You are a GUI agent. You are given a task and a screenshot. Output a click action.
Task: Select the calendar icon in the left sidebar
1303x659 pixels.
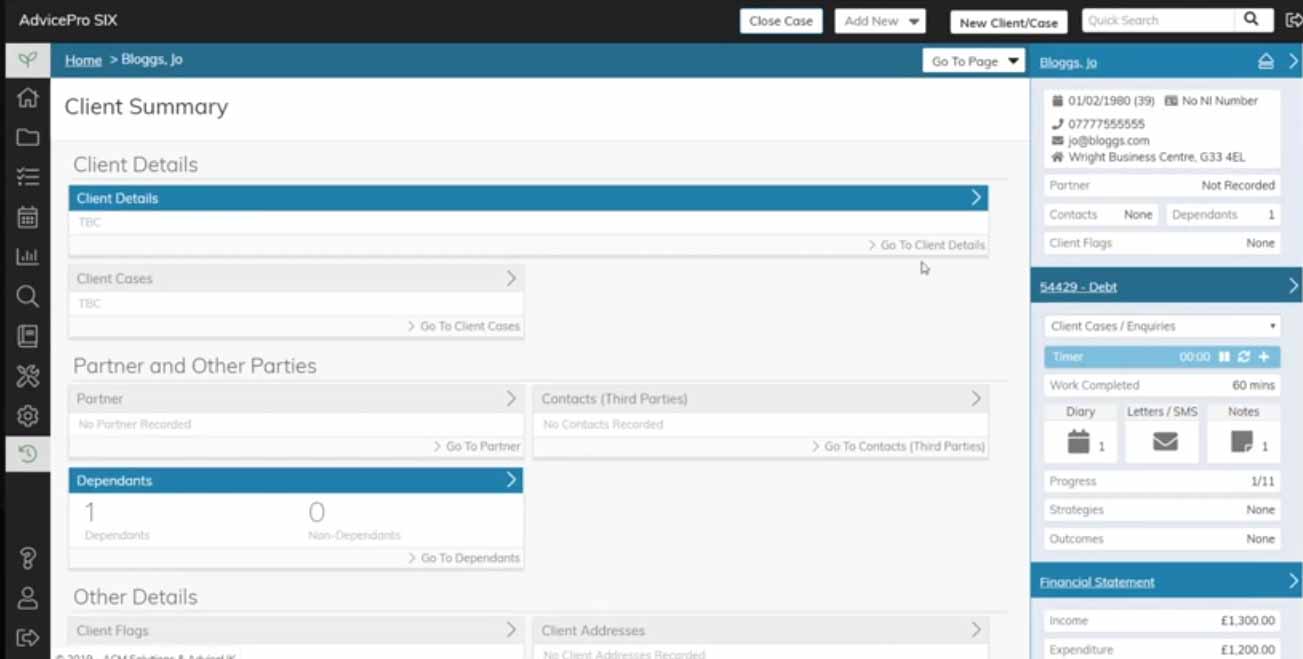(27, 217)
